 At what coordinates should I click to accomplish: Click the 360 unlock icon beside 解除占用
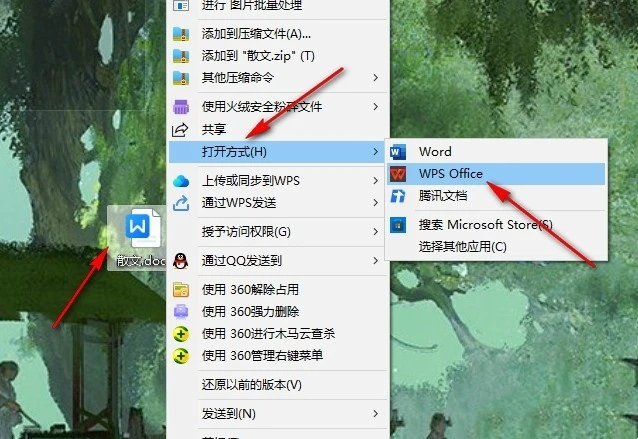click(181, 290)
